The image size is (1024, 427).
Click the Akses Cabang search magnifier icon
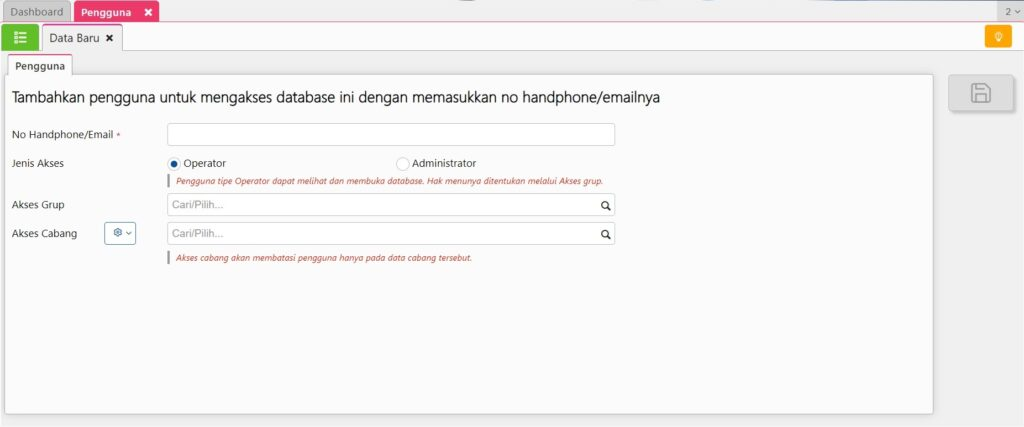(605, 234)
